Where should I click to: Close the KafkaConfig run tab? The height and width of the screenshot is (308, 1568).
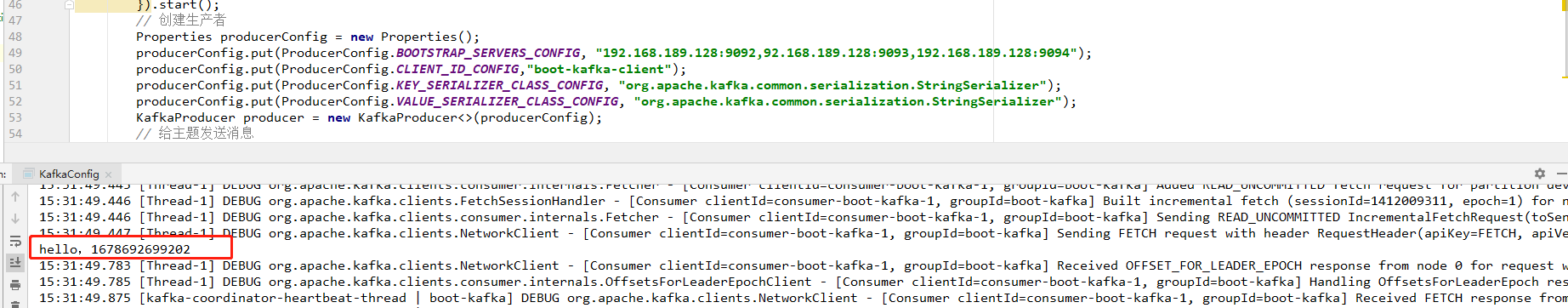pos(109,174)
